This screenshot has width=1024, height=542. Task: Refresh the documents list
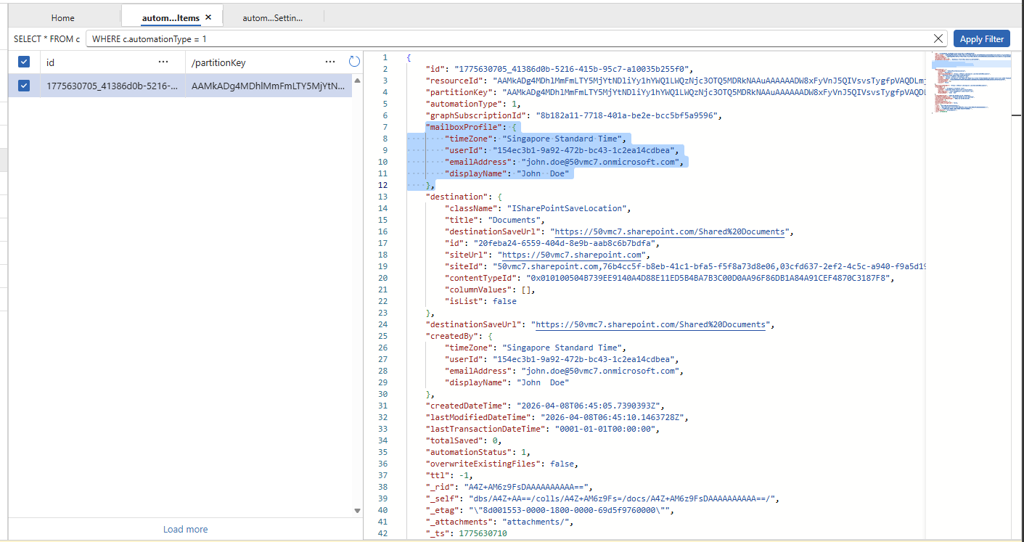pos(354,62)
